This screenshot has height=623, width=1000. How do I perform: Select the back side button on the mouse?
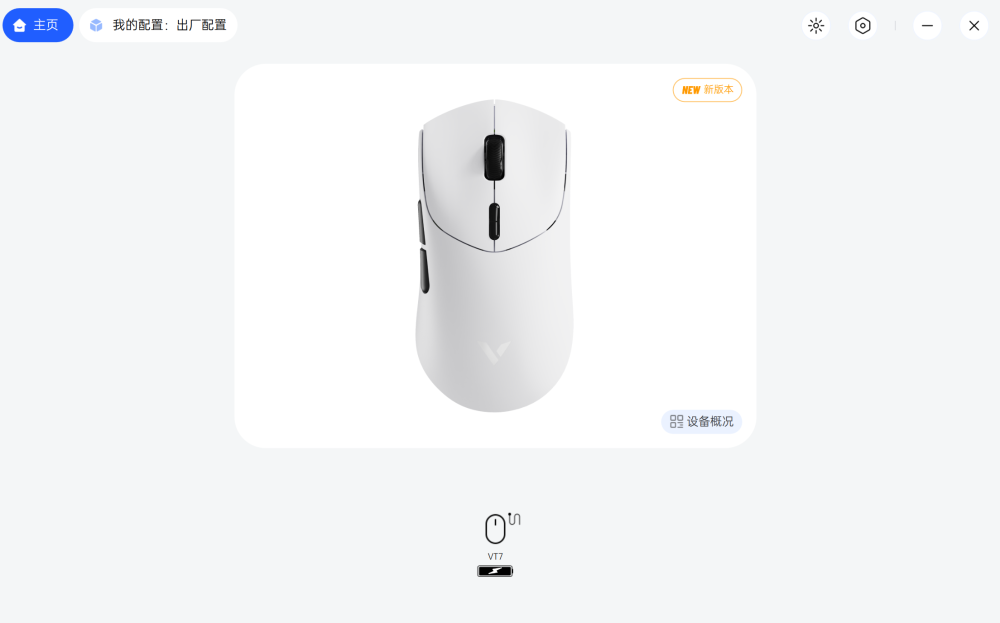pos(424,271)
